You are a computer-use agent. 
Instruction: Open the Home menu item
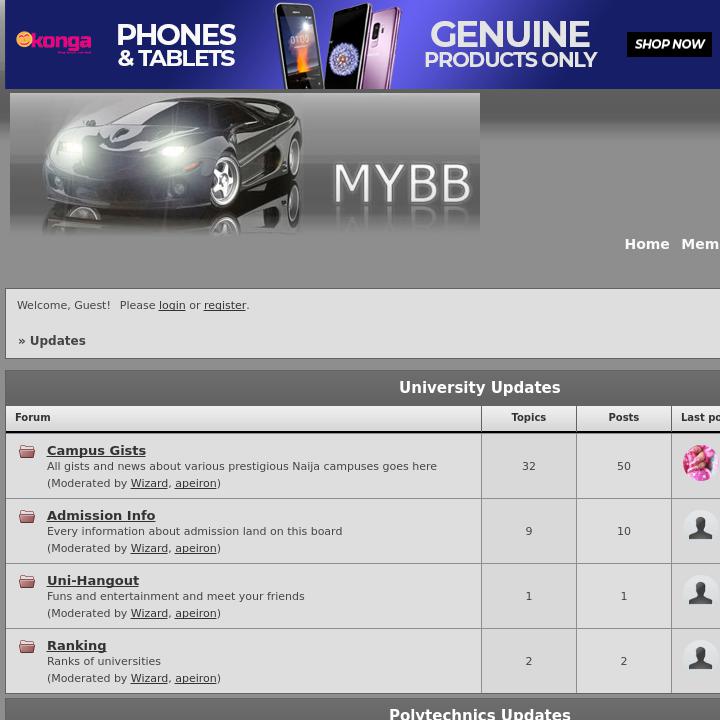coord(647,244)
